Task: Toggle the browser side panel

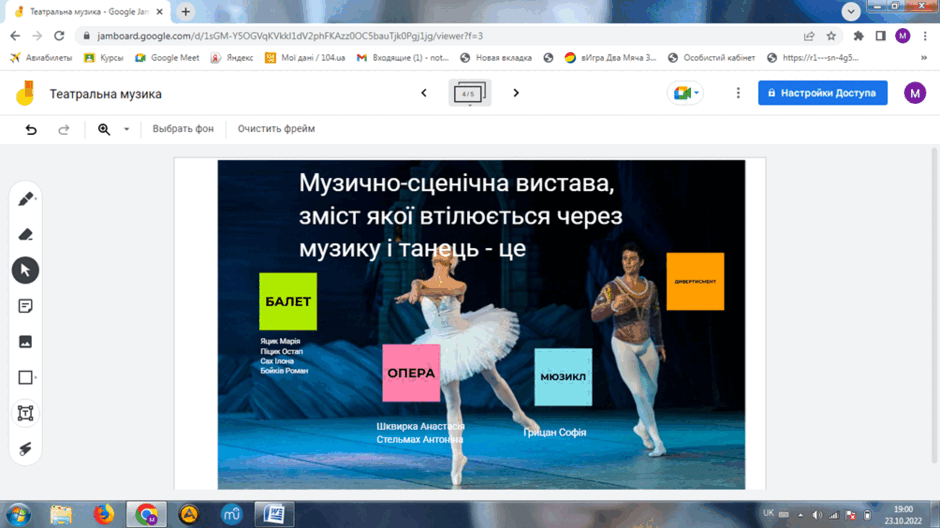Action: [x=880, y=36]
